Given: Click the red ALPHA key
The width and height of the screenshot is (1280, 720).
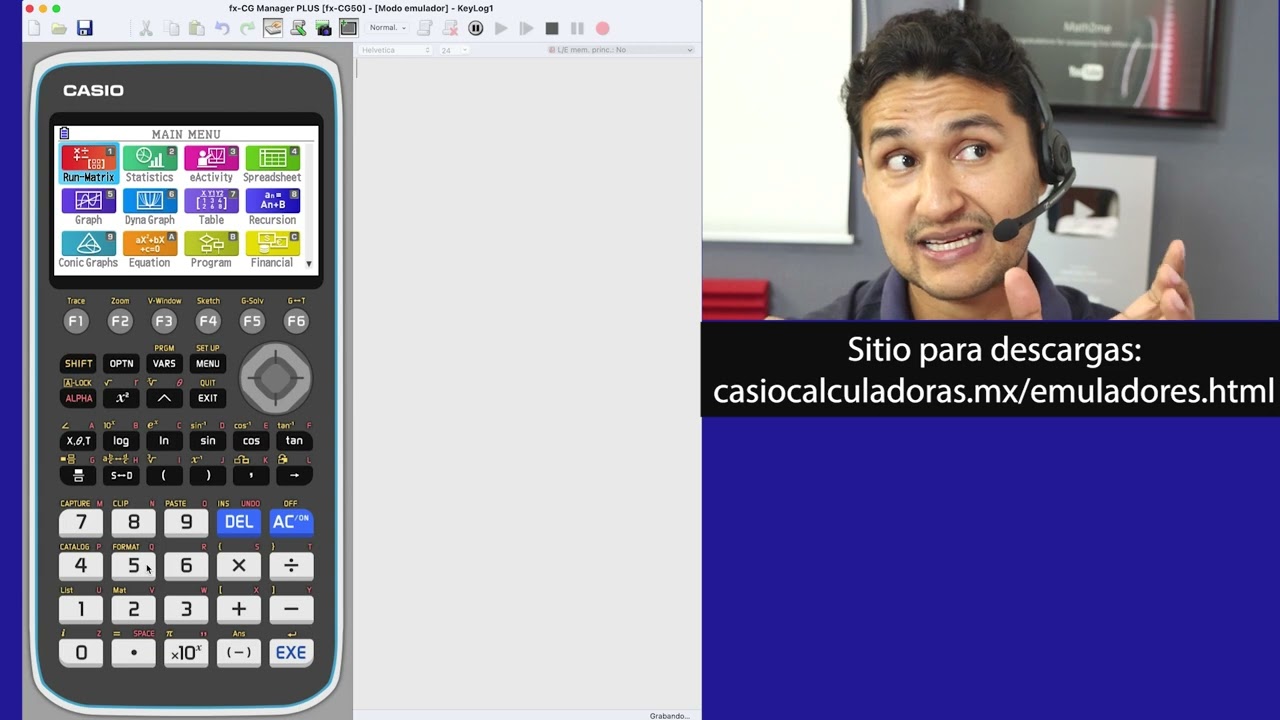Looking at the screenshot, I should pyautogui.click(x=78, y=398).
